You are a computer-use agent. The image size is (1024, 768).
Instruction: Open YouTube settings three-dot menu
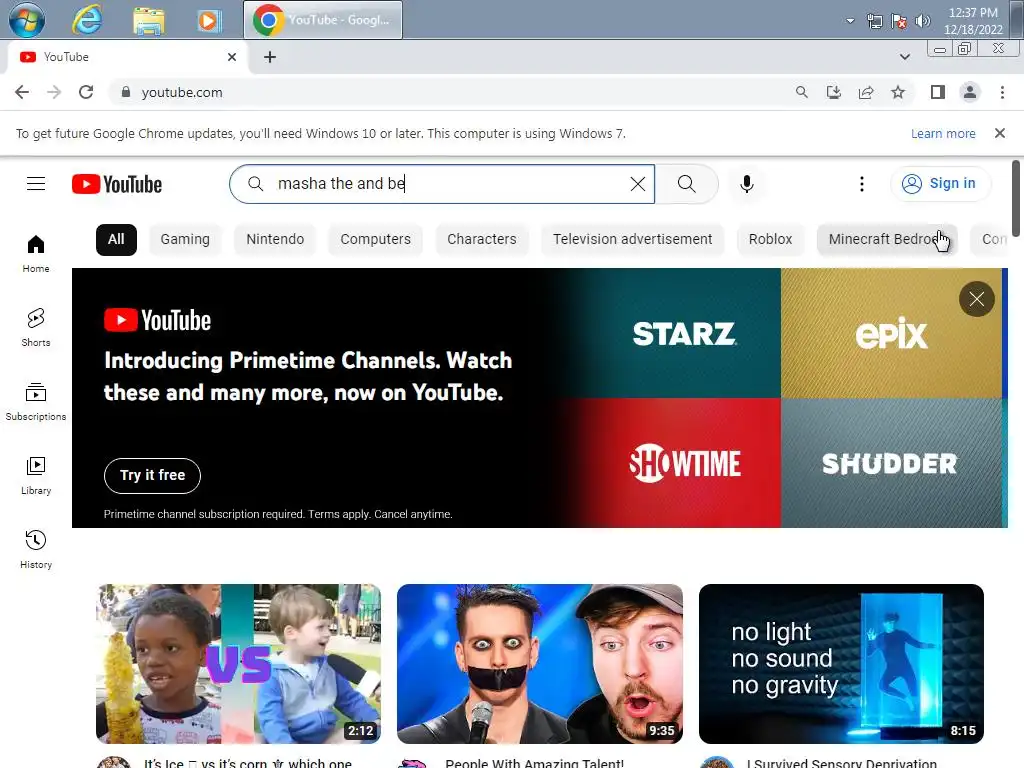861,184
